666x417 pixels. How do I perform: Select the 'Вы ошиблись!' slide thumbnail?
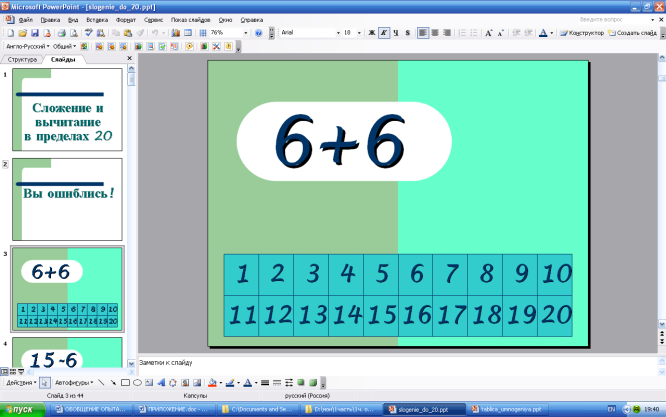coord(67,198)
